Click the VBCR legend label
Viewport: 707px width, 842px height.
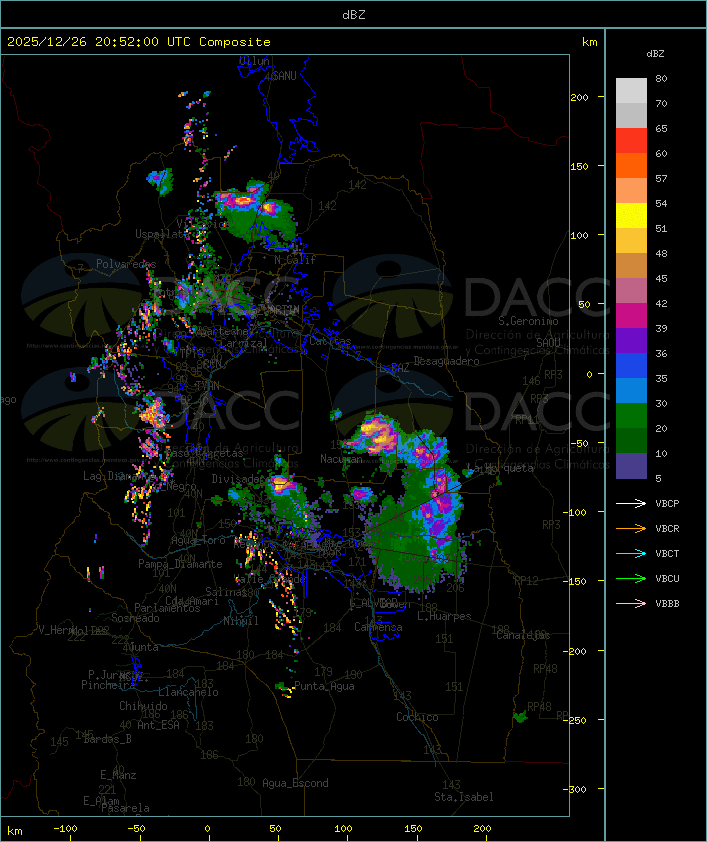click(667, 528)
